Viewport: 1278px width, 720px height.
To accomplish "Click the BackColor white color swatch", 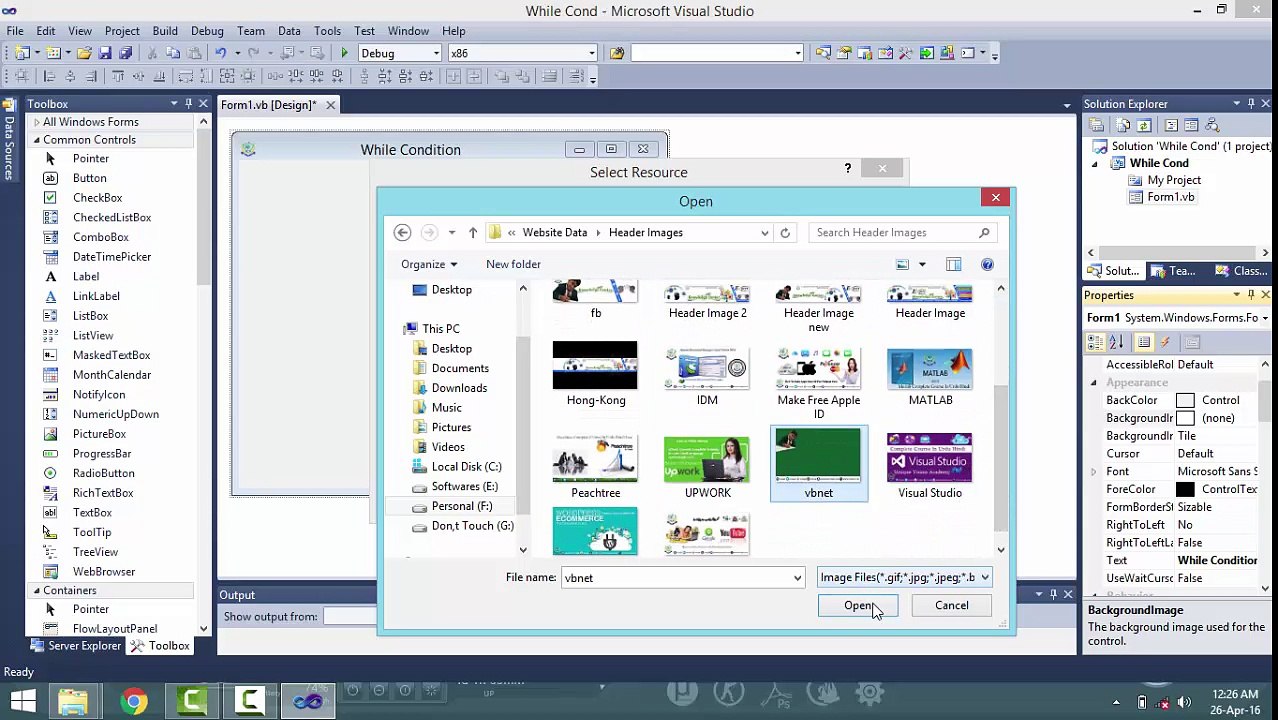I will pos(1185,401).
